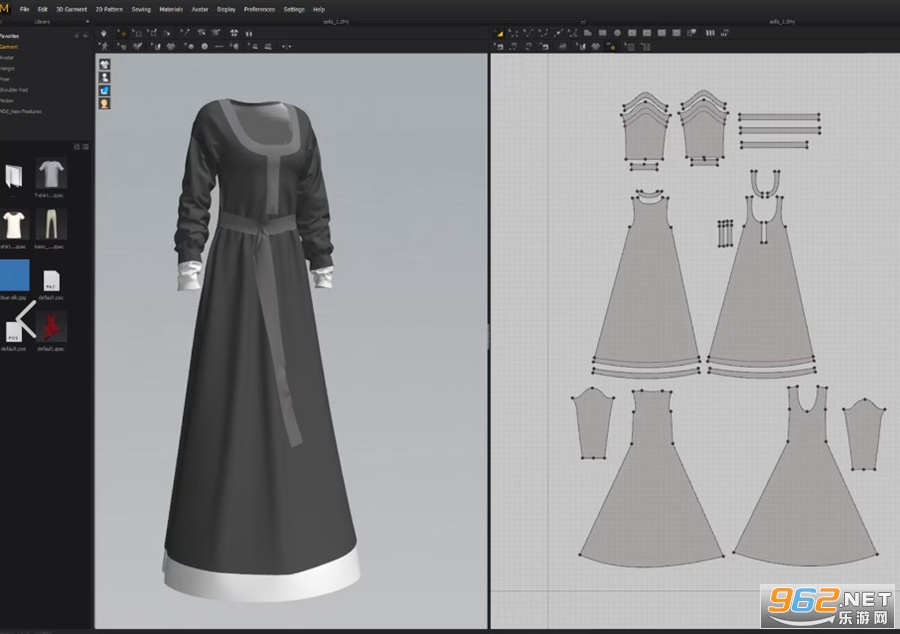Switch library to list view
The width and height of the screenshot is (900, 634).
click(86, 147)
